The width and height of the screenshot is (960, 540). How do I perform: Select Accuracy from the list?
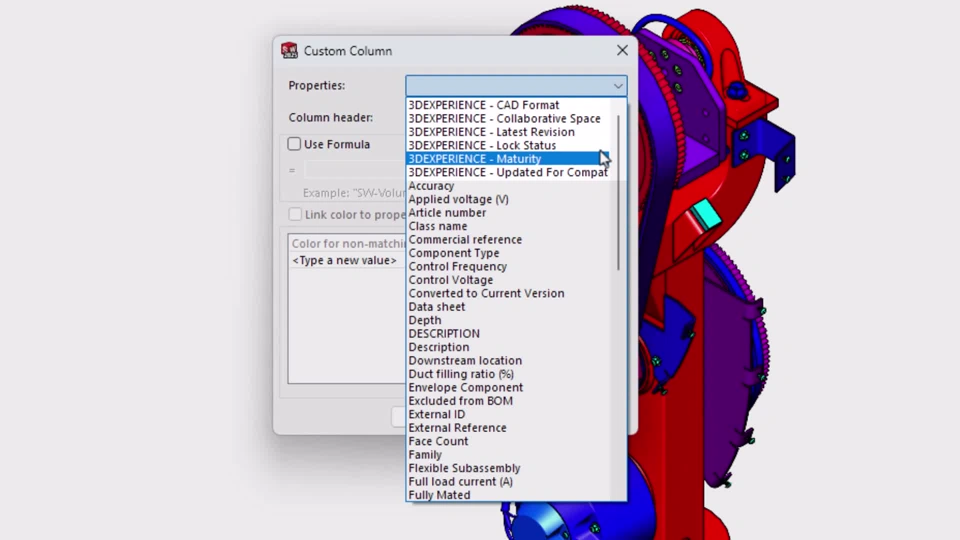coord(508,186)
